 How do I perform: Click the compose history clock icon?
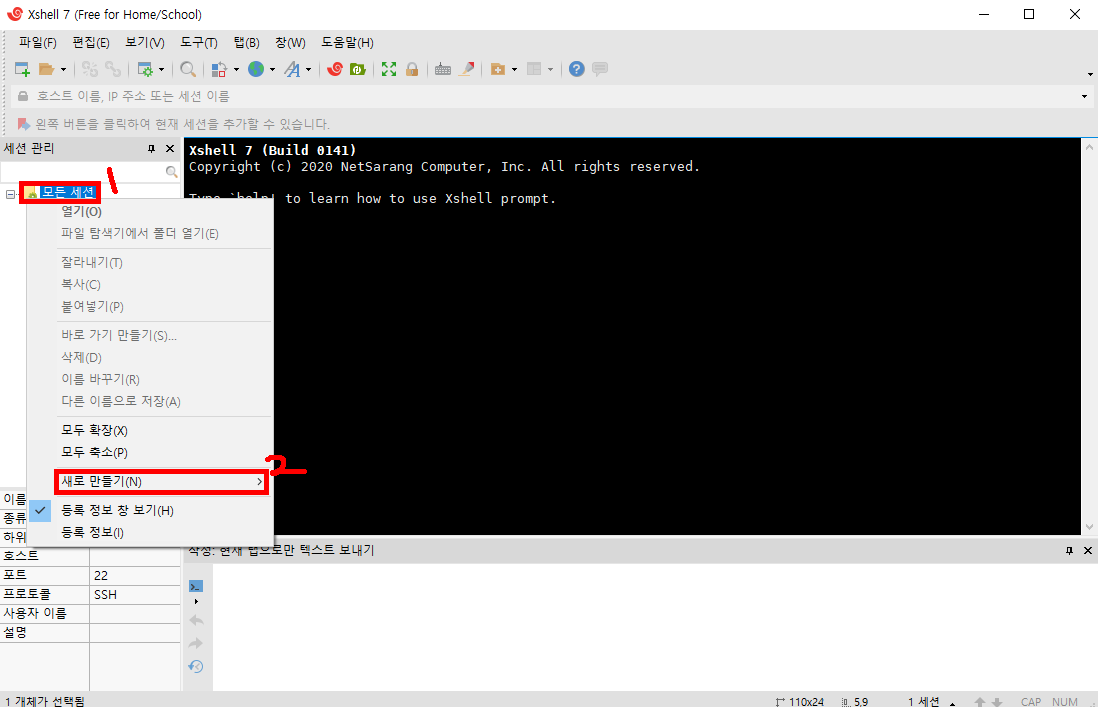click(x=196, y=666)
